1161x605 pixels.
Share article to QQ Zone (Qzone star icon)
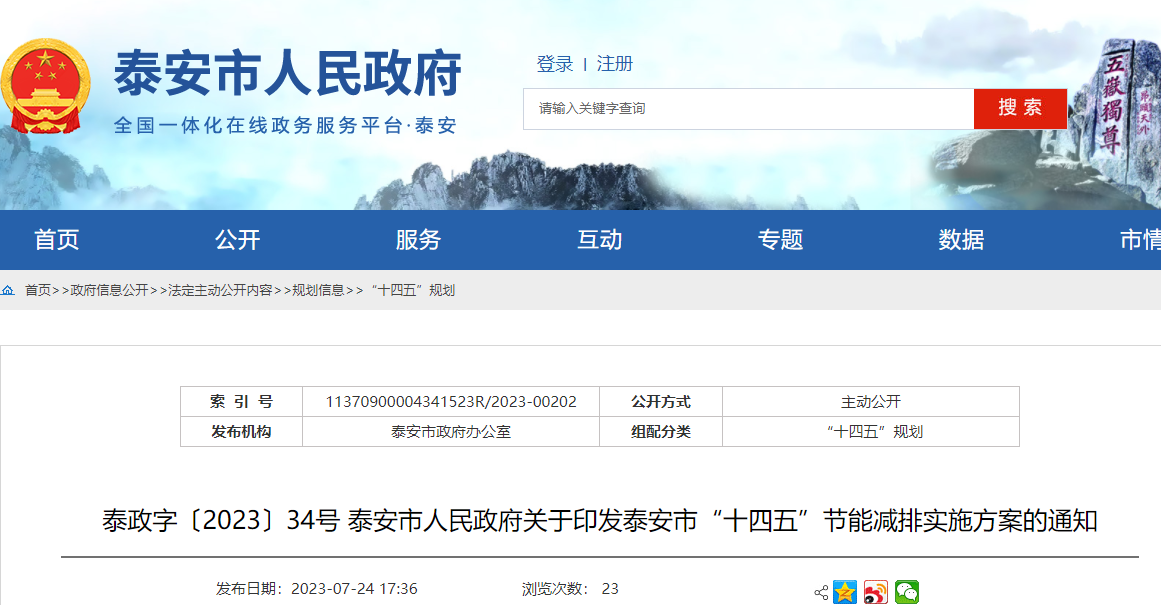[x=845, y=592]
